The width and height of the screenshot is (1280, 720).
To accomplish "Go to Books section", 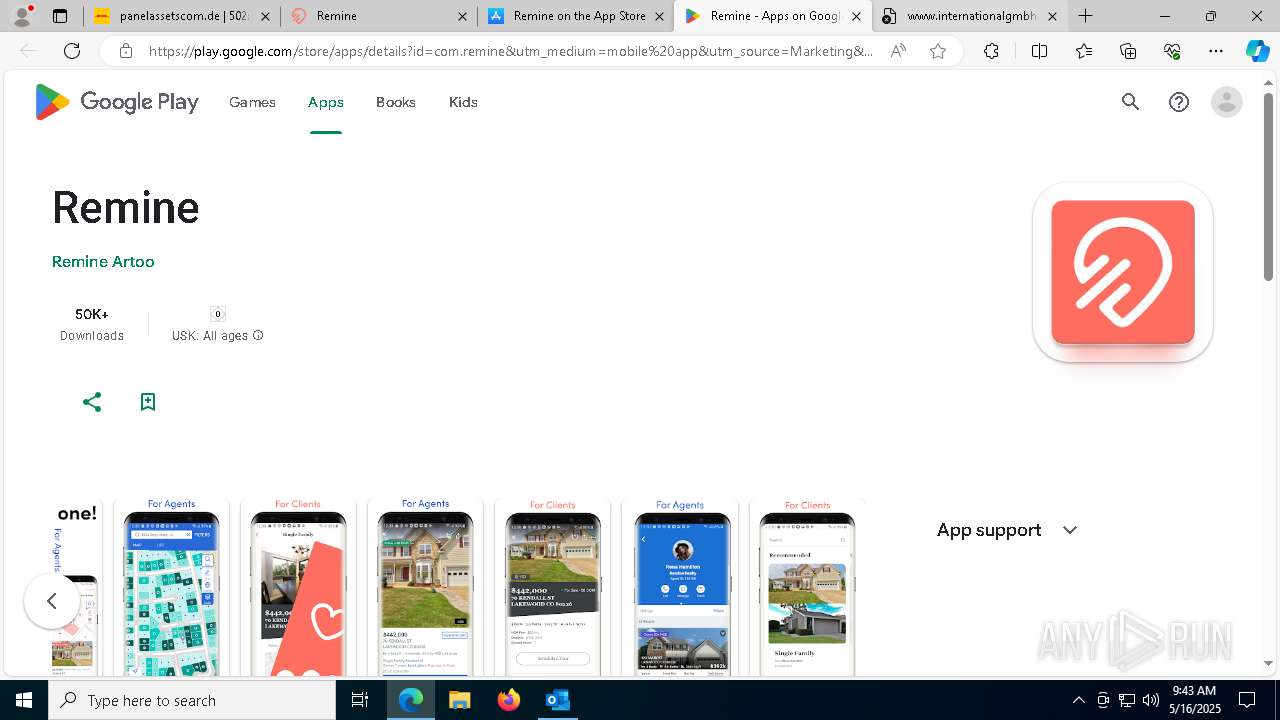I will coord(396,102).
